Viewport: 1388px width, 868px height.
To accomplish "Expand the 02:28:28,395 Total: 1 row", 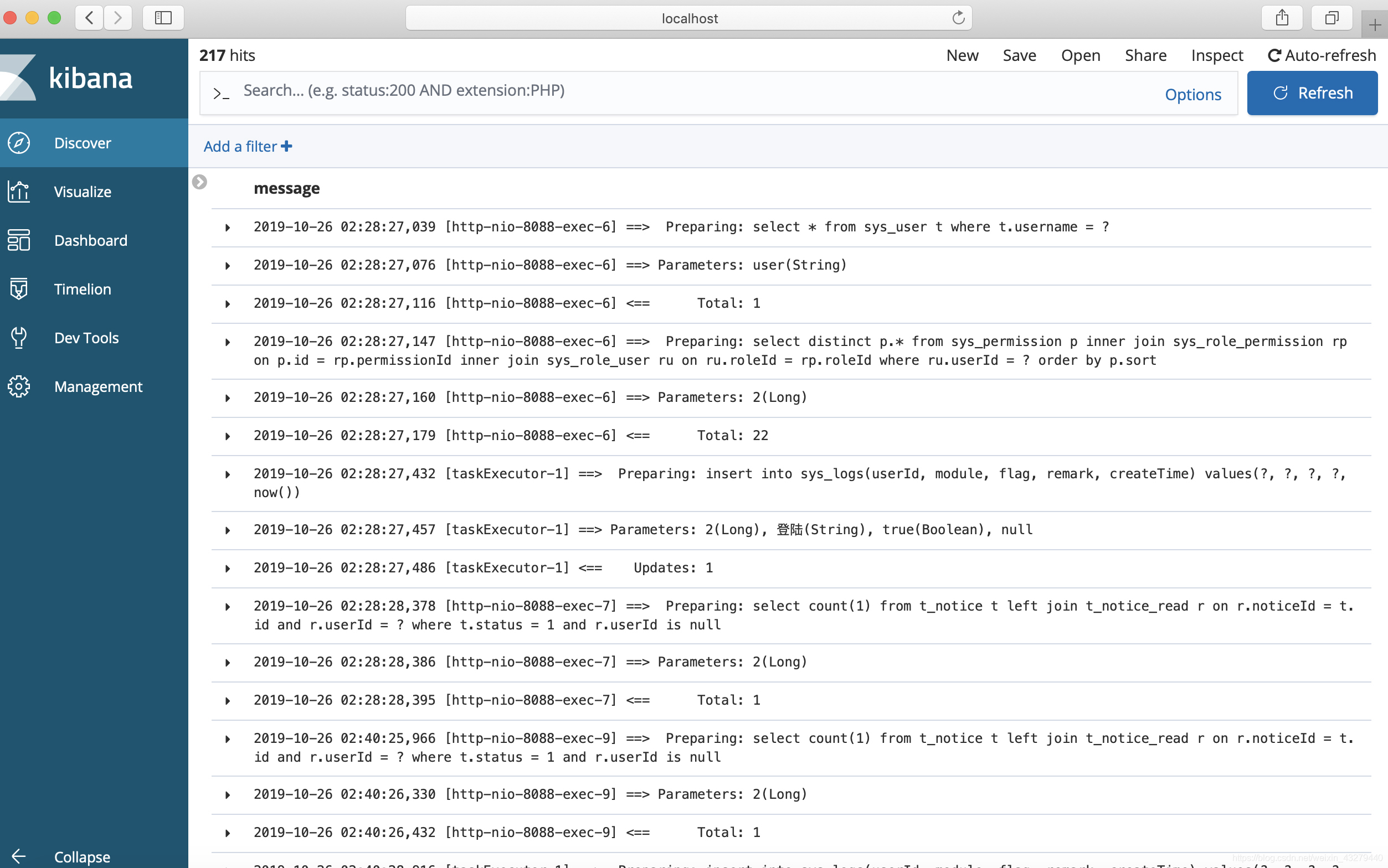I will (x=228, y=701).
